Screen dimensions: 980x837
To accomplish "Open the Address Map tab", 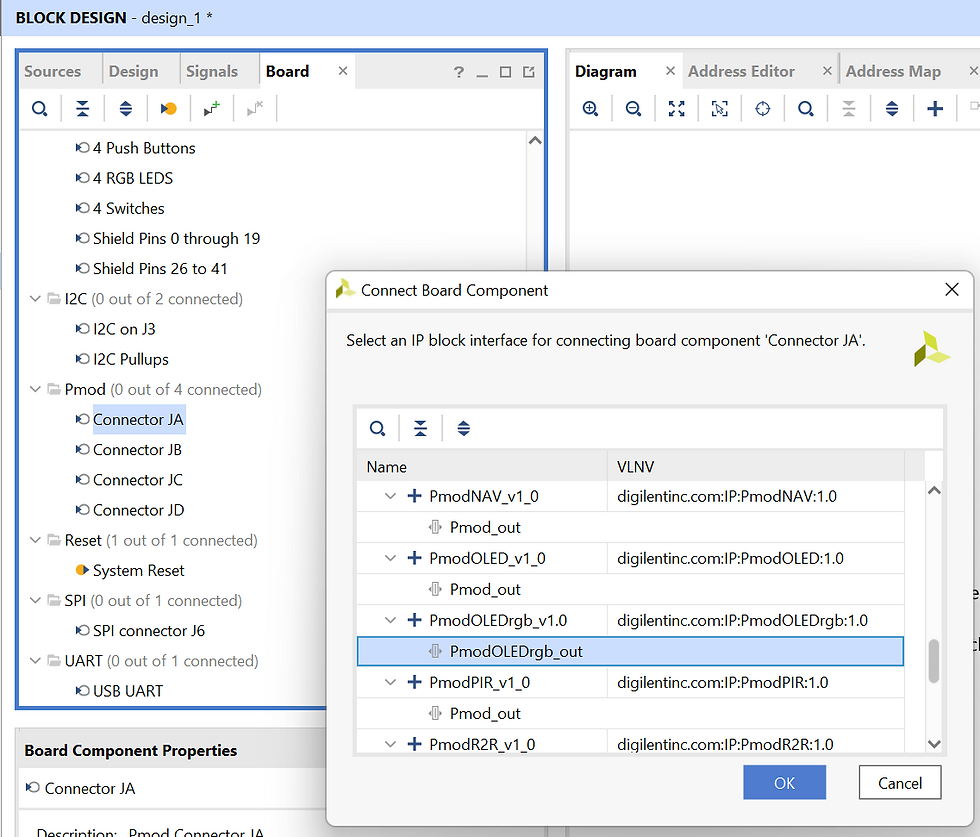I will 893,71.
